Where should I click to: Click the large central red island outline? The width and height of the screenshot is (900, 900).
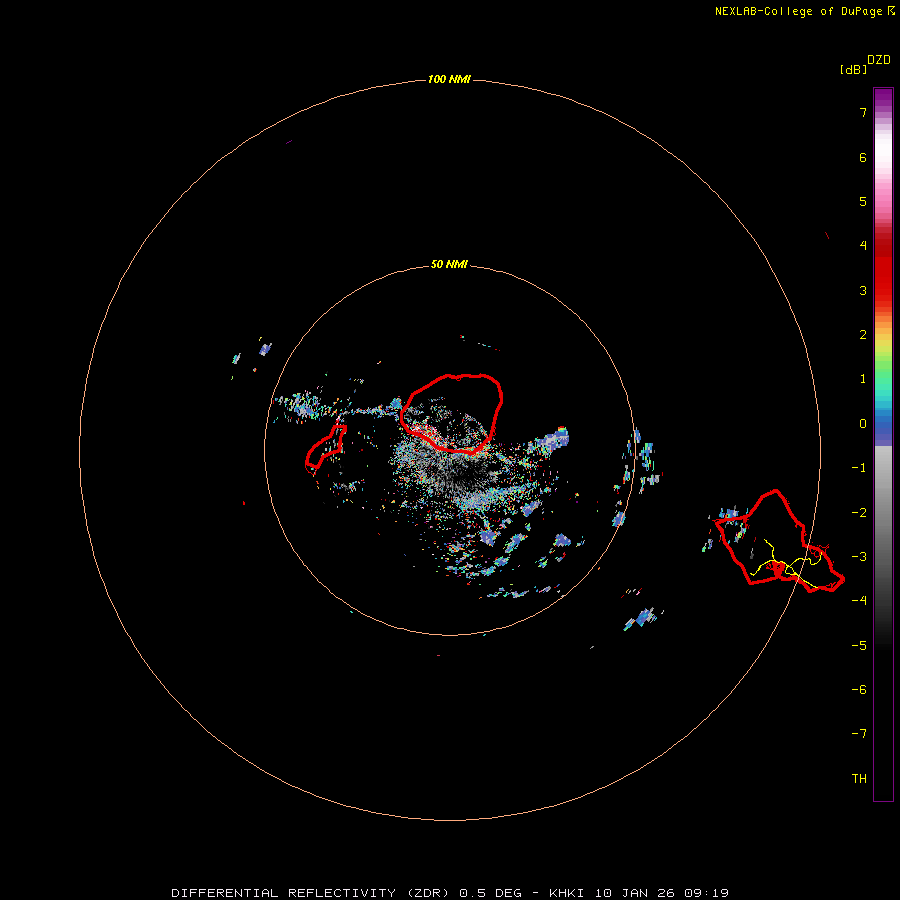pos(451,413)
